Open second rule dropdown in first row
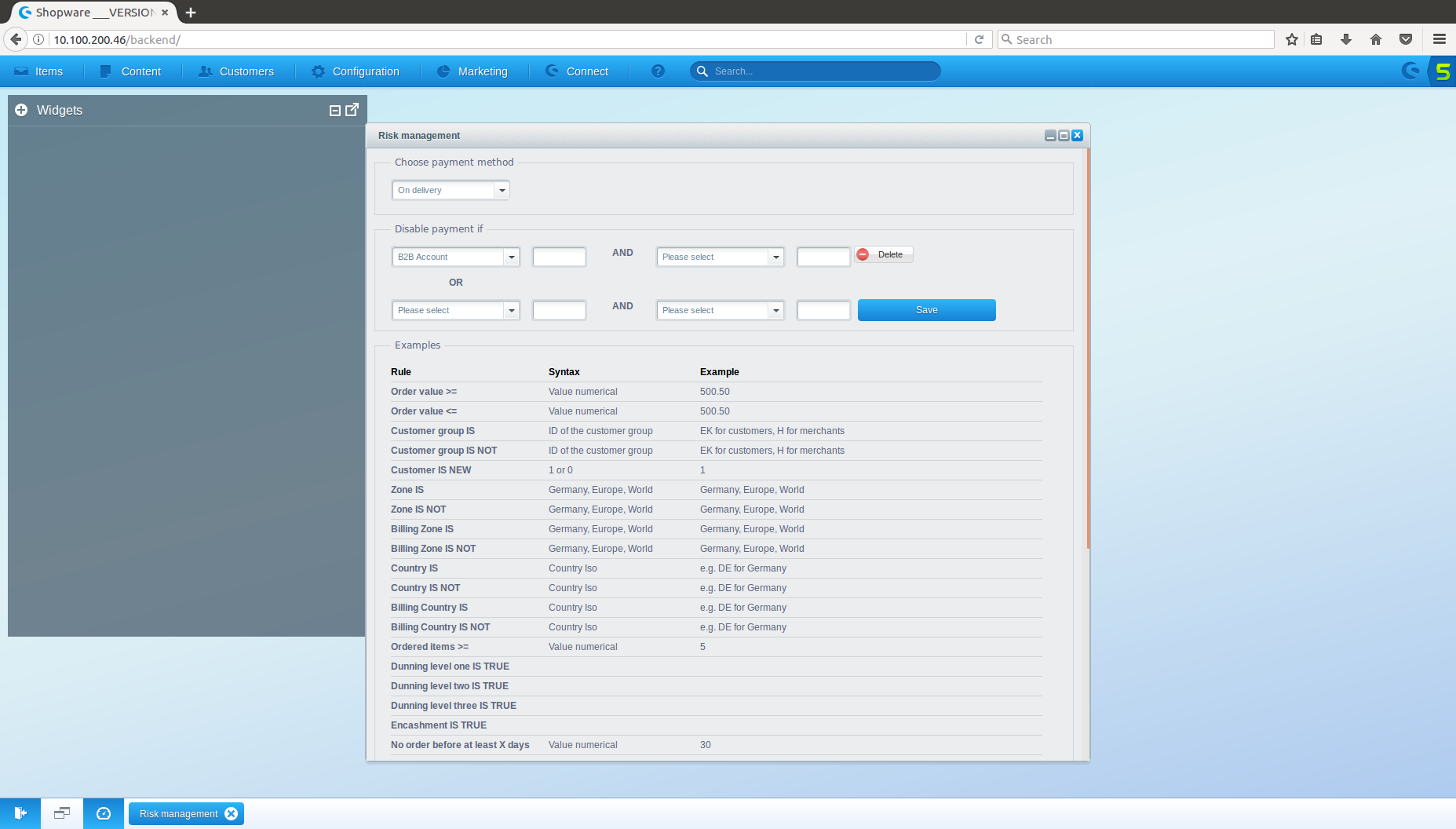The image size is (1456, 829). coord(775,257)
